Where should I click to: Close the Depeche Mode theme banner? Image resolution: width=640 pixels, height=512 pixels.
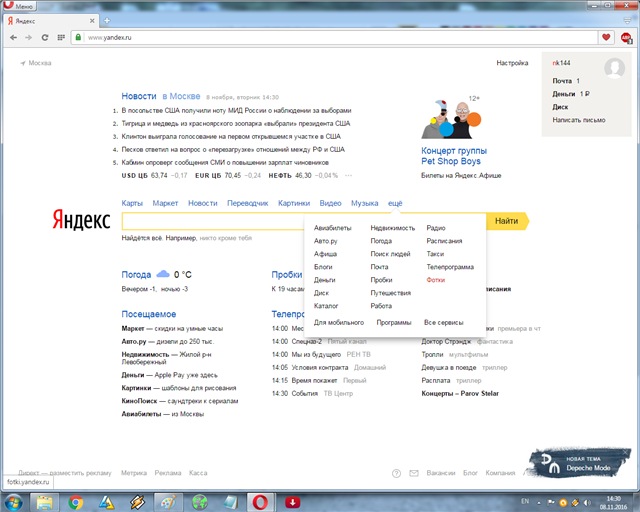click(625, 452)
